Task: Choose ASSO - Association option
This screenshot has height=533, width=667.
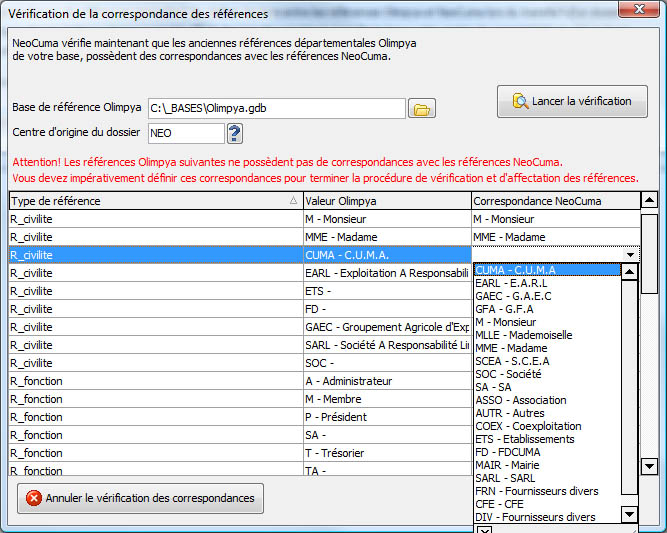Action: pos(547,400)
